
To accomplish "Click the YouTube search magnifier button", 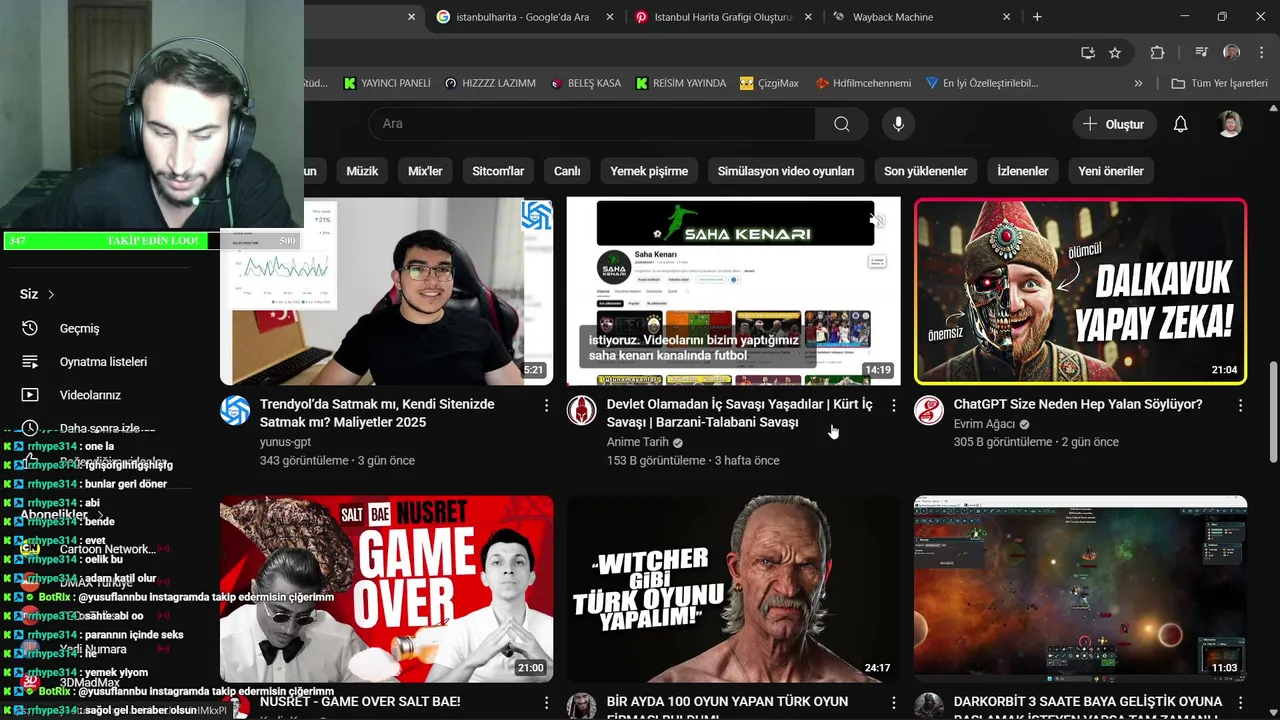I will point(841,124).
